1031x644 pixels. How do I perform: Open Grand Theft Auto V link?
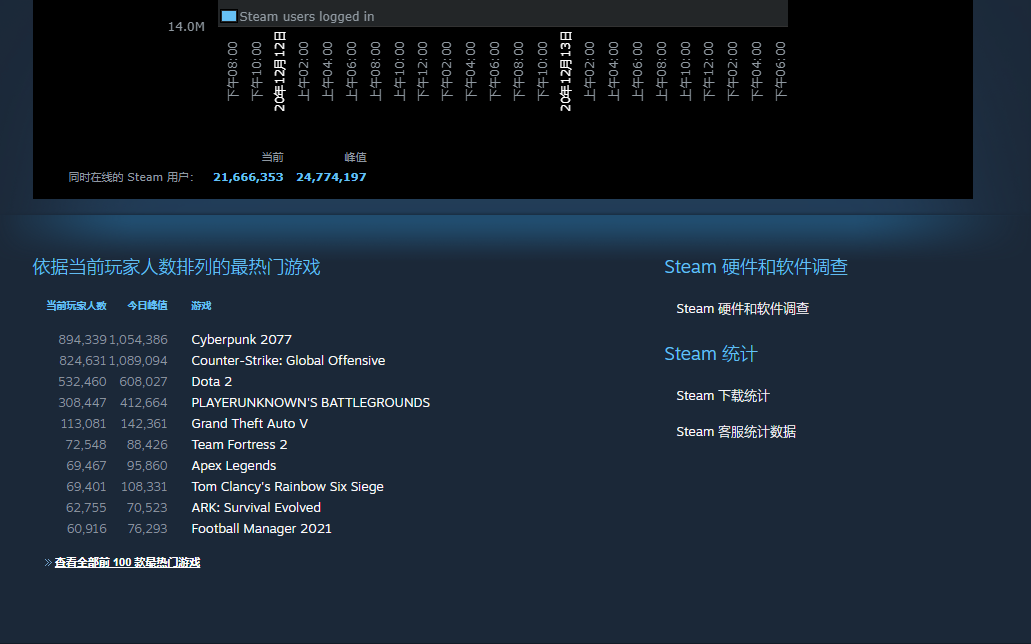coord(250,424)
